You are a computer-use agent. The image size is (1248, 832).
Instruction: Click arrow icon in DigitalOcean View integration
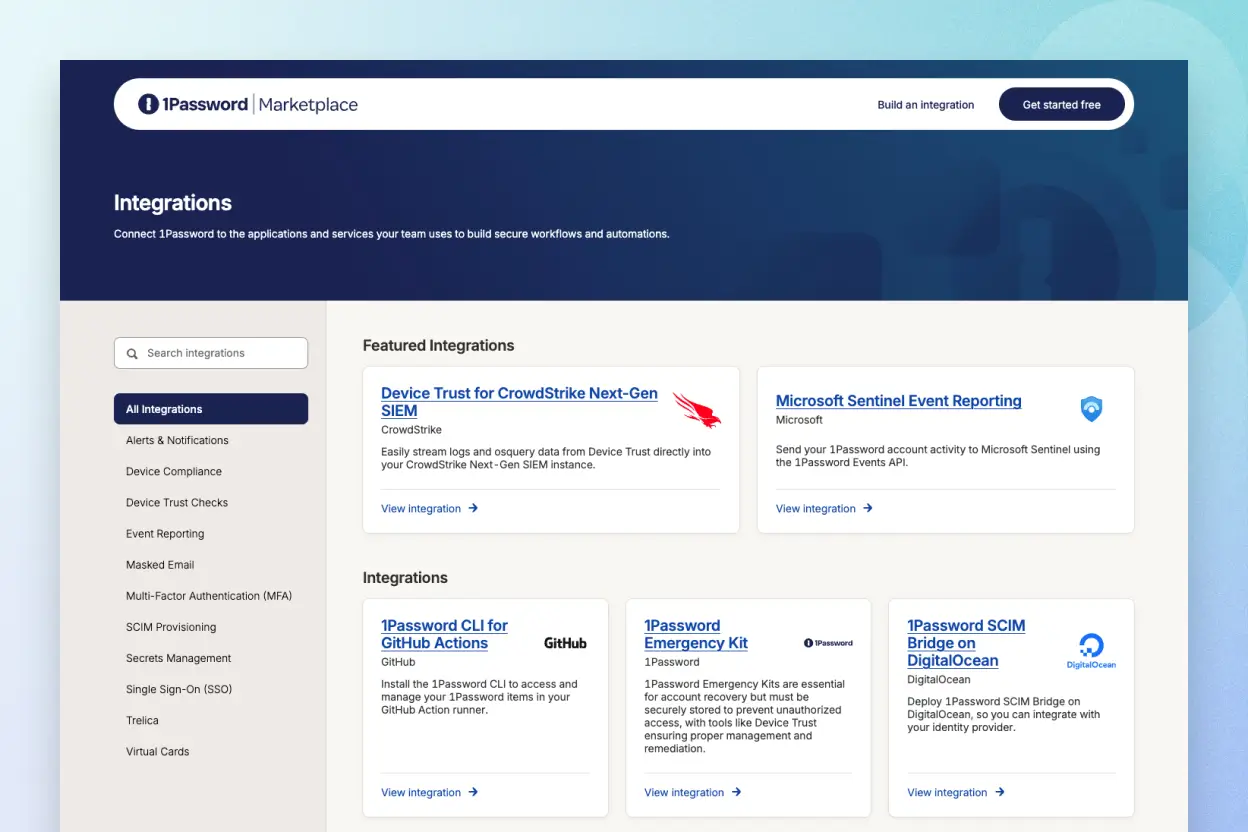999,792
